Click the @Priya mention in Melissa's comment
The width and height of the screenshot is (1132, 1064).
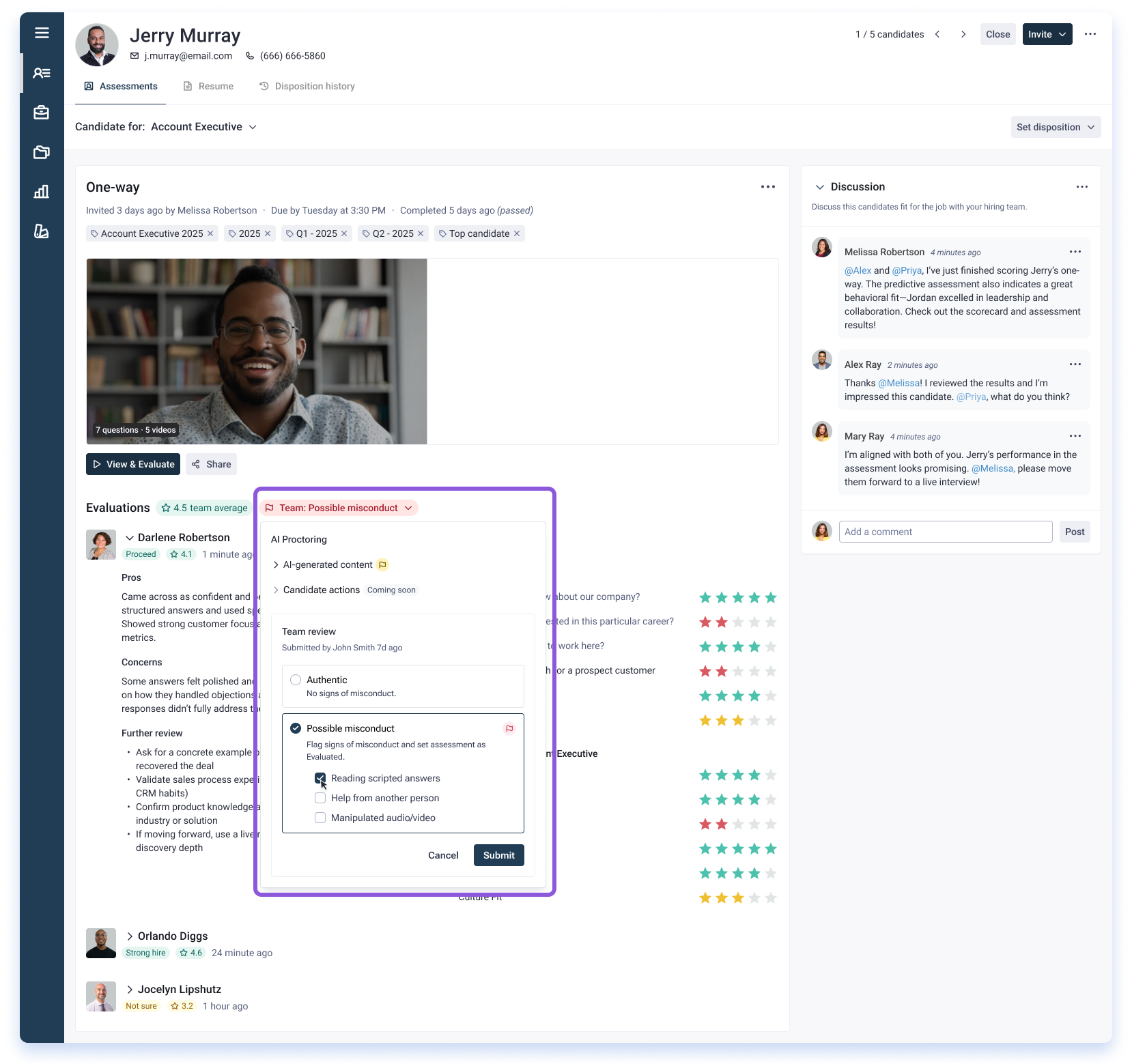pos(907,270)
